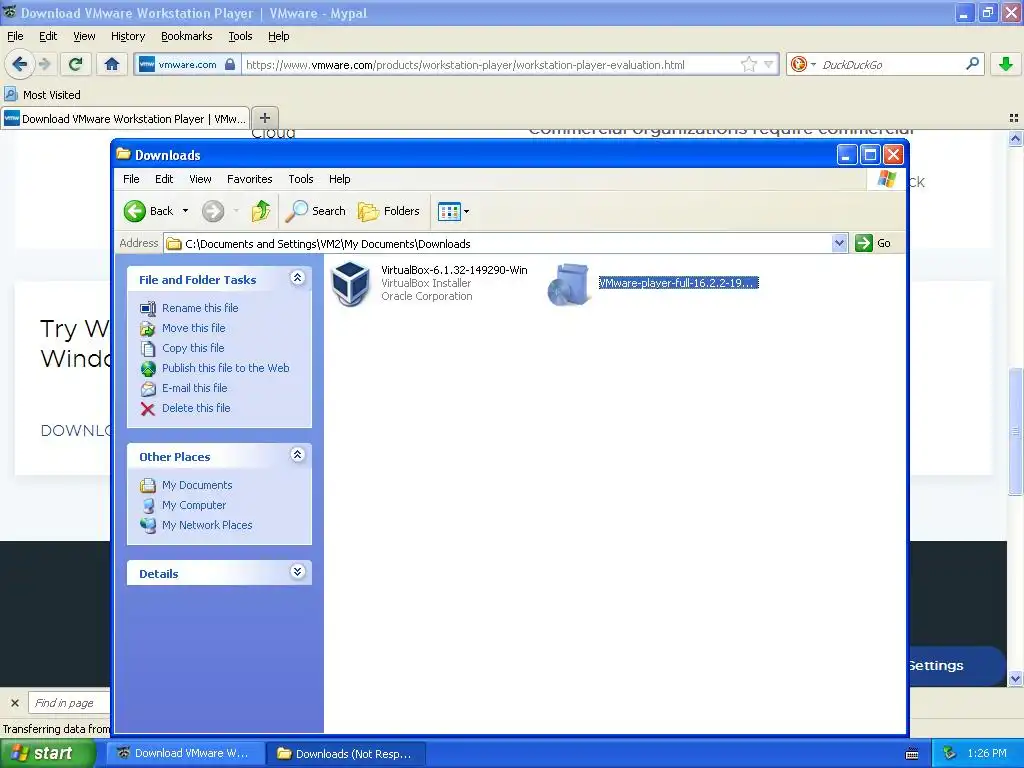
Task: Click Copy this file link
Action: point(193,348)
